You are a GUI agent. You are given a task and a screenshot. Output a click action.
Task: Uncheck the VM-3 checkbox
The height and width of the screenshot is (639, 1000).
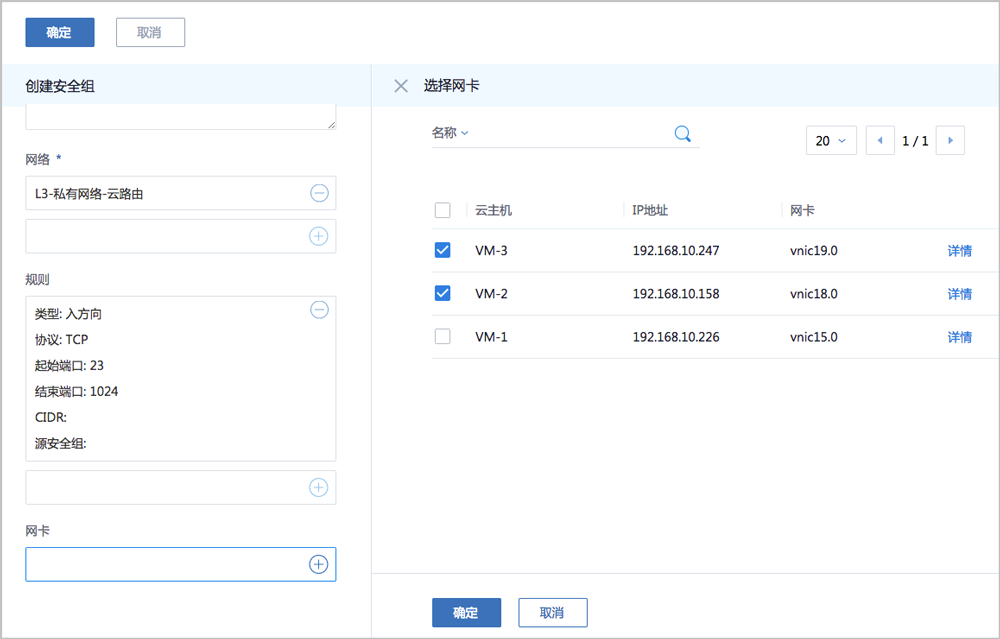point(442,250)
